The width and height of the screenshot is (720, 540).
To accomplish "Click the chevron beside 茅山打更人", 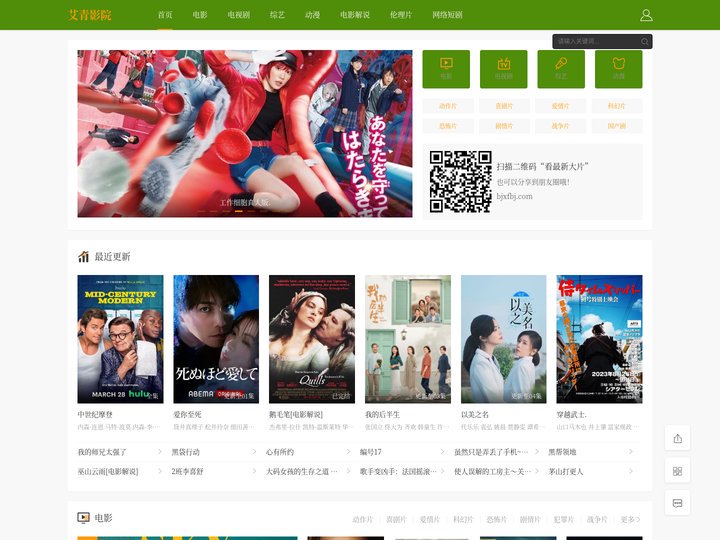I will click(630, 471).
